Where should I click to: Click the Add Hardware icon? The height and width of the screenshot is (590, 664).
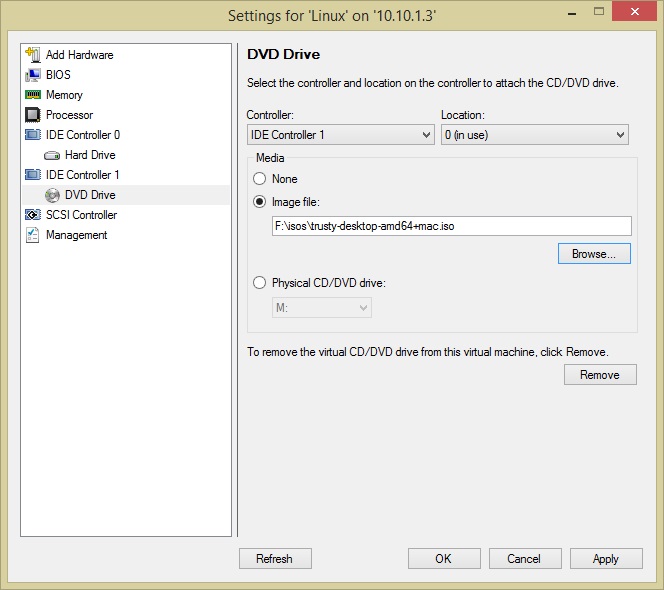click(x=33, y=55)
